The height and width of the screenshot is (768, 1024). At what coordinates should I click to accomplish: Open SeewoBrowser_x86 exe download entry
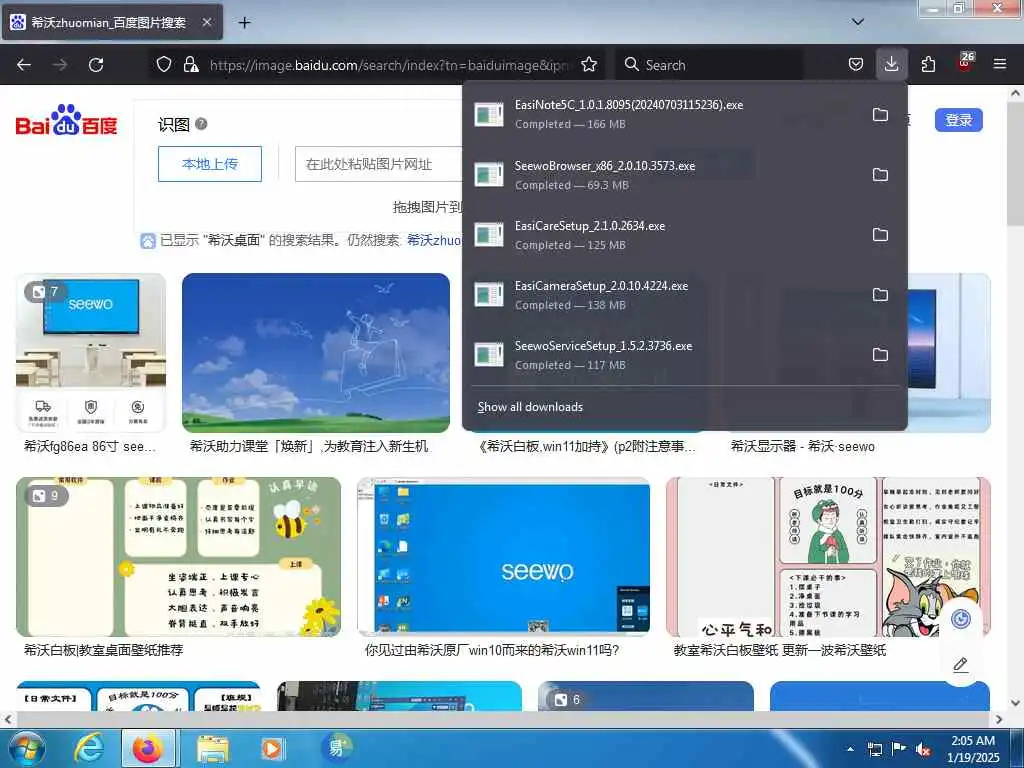coord(663,174)
